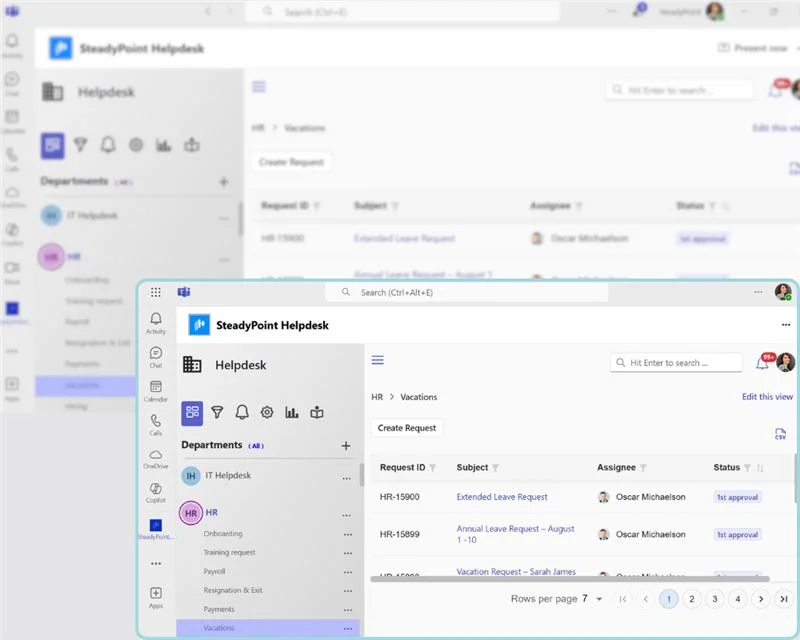Open Resignation & Exit options ellipsis
Screen dimensions: 800x640
pyautogui.click(x=348, y=591)
